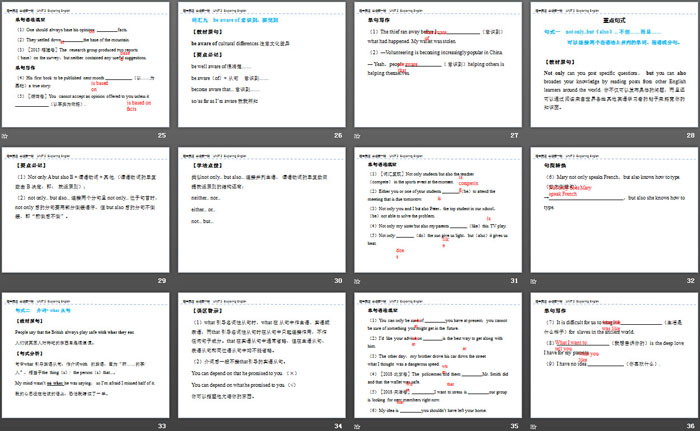Image resolution: width=700 pixels, height=431 pixels.
Task: Click animation star icon under slide 32
Action: pos(533,281)
